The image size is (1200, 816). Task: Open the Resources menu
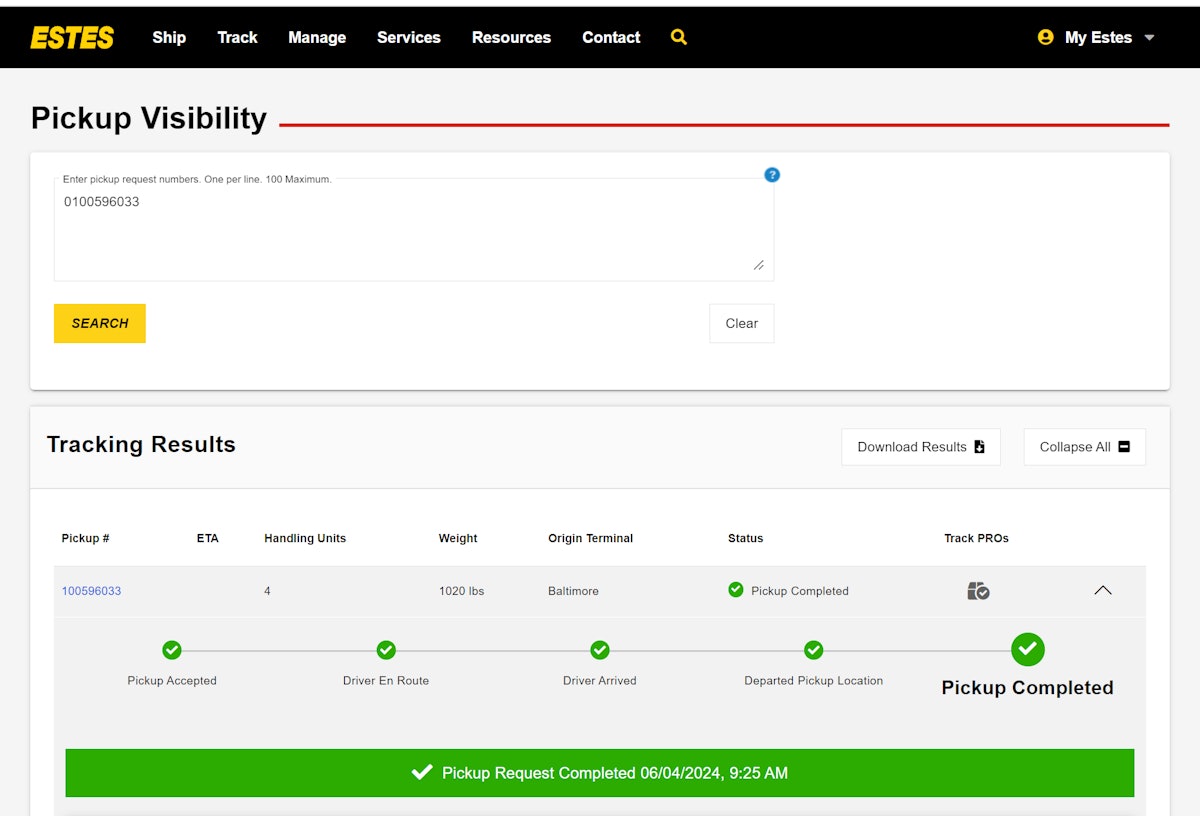(x=511, y=37)
